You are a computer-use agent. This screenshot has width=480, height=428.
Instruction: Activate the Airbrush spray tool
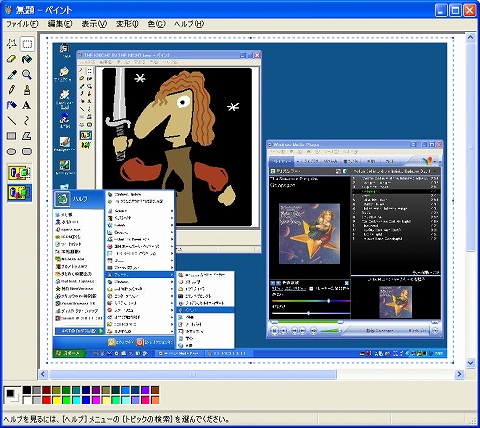pyautogui.click(x=12, y=105)
